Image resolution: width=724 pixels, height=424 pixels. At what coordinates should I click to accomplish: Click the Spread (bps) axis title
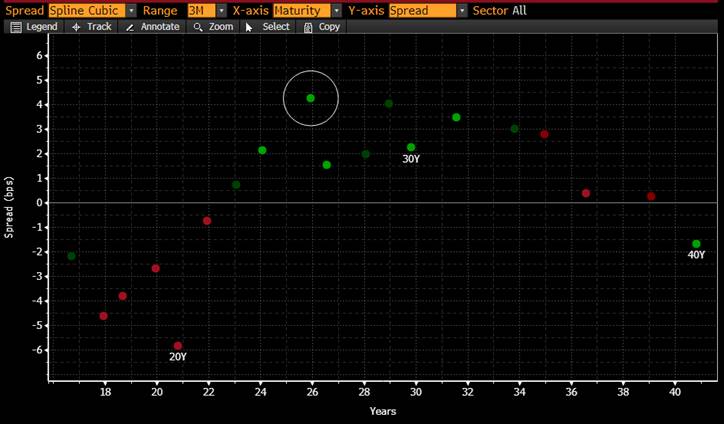click(9, 207)
